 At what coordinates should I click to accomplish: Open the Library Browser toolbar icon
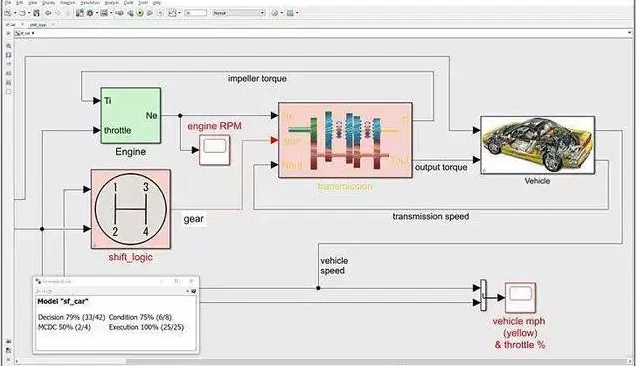point(80,13)
